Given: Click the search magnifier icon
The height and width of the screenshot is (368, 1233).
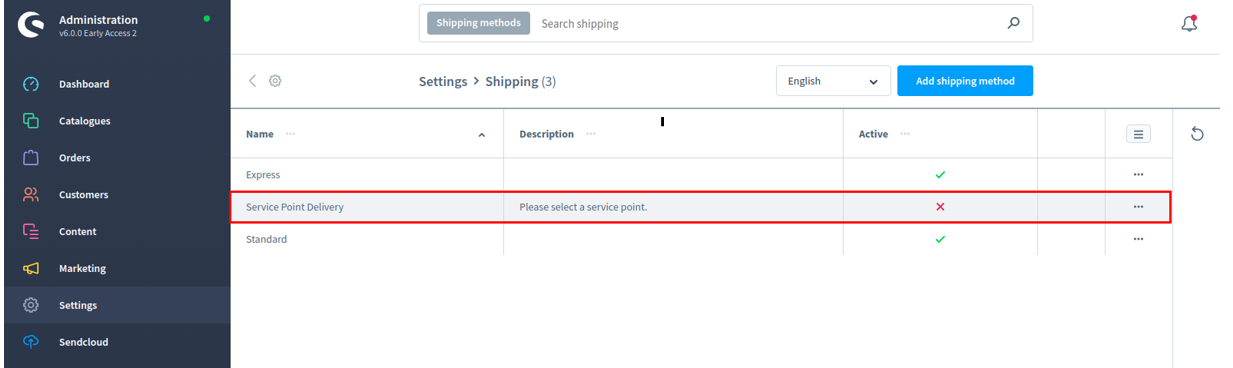Looking at the screenshot, I should click(1013, 23).
